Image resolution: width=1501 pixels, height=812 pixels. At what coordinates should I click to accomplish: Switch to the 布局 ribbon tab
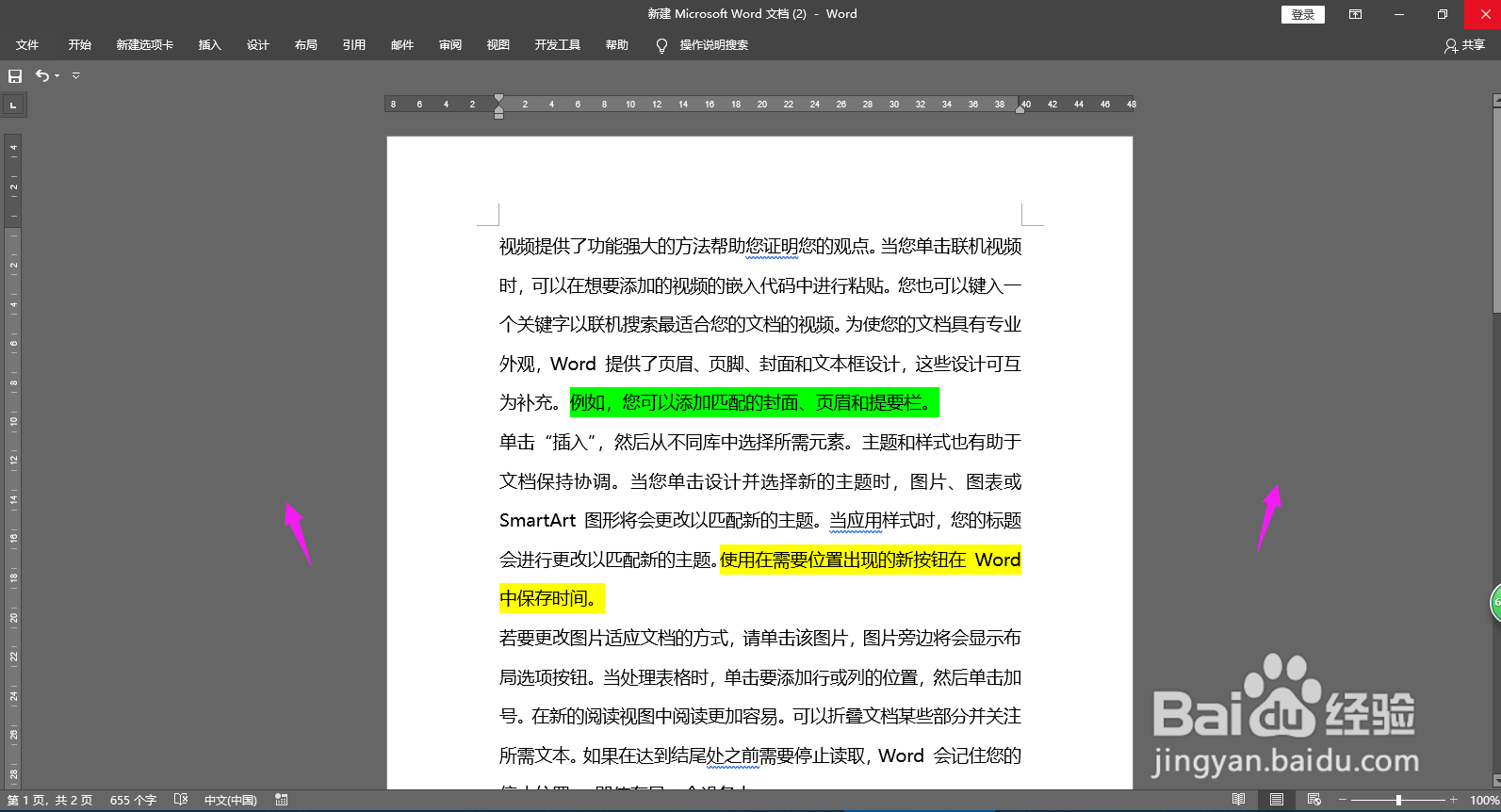point(306,45)
